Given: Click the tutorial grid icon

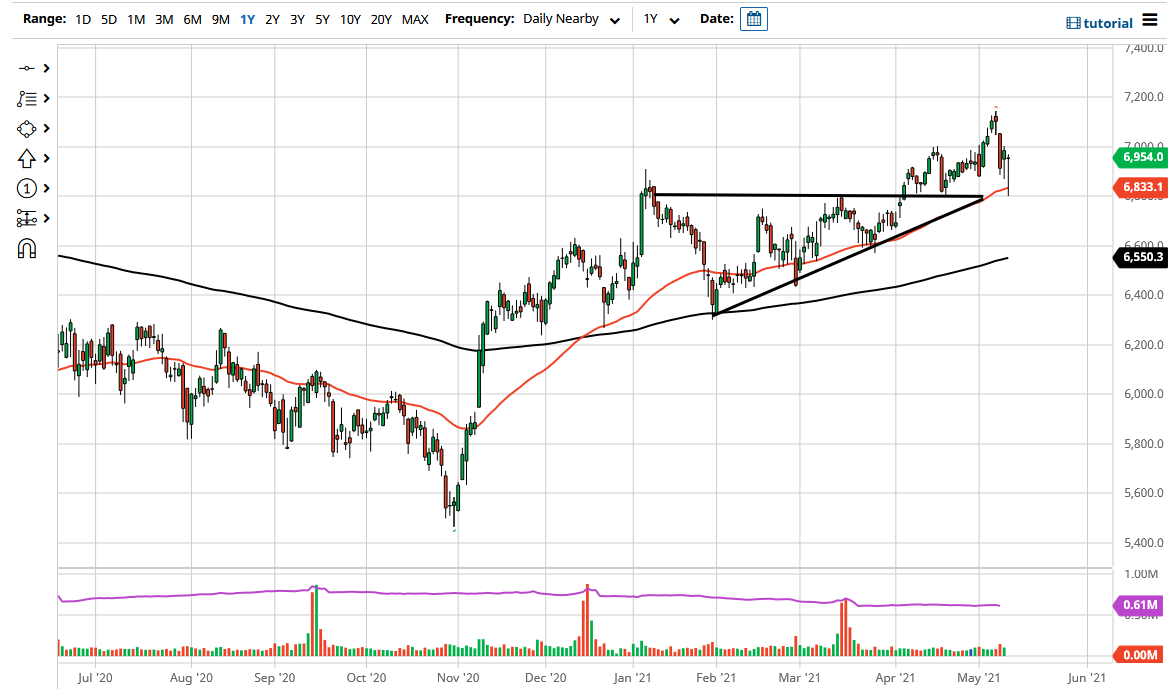Looking at the screenshot, I should coord(1072,22).
